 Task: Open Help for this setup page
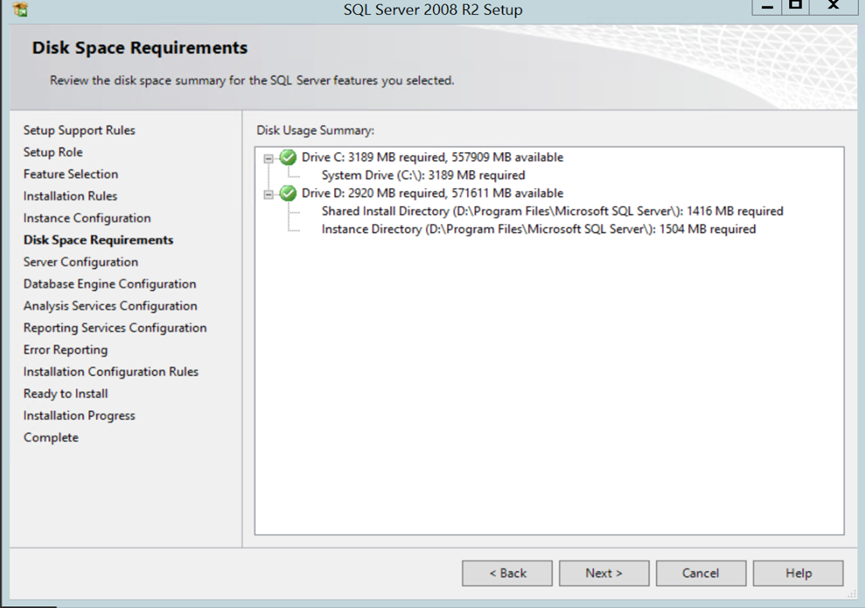798,573
